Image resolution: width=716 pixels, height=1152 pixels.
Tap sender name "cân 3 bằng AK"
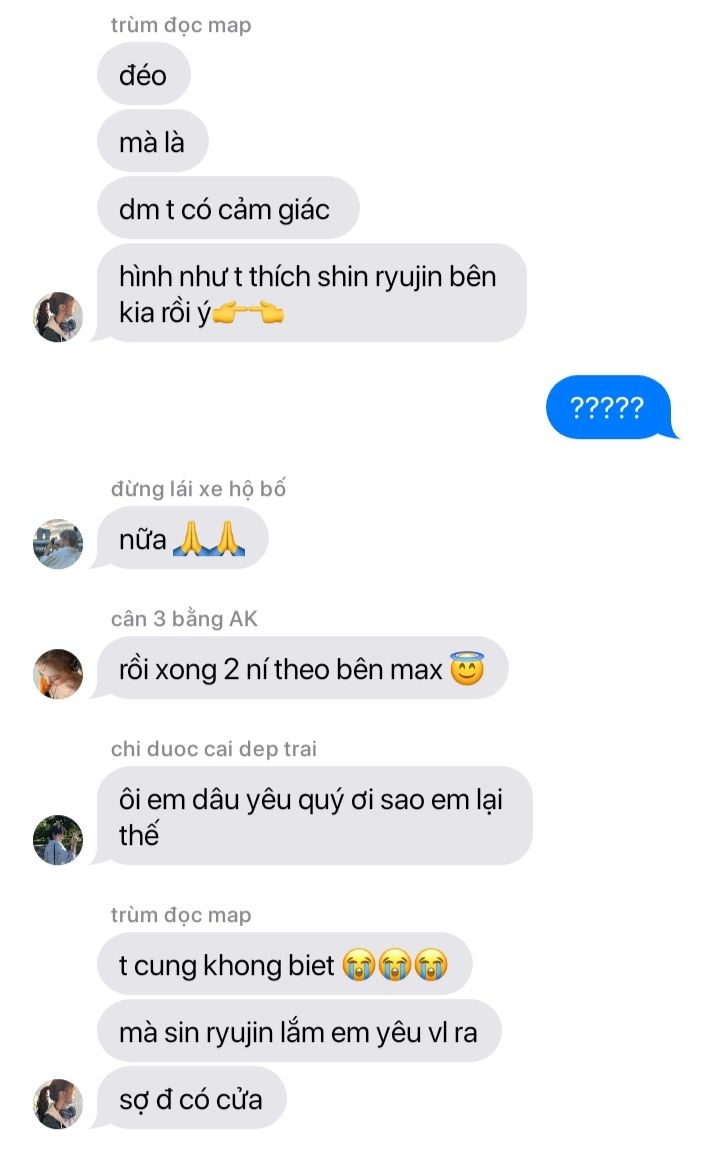click(x=184, y=619)
